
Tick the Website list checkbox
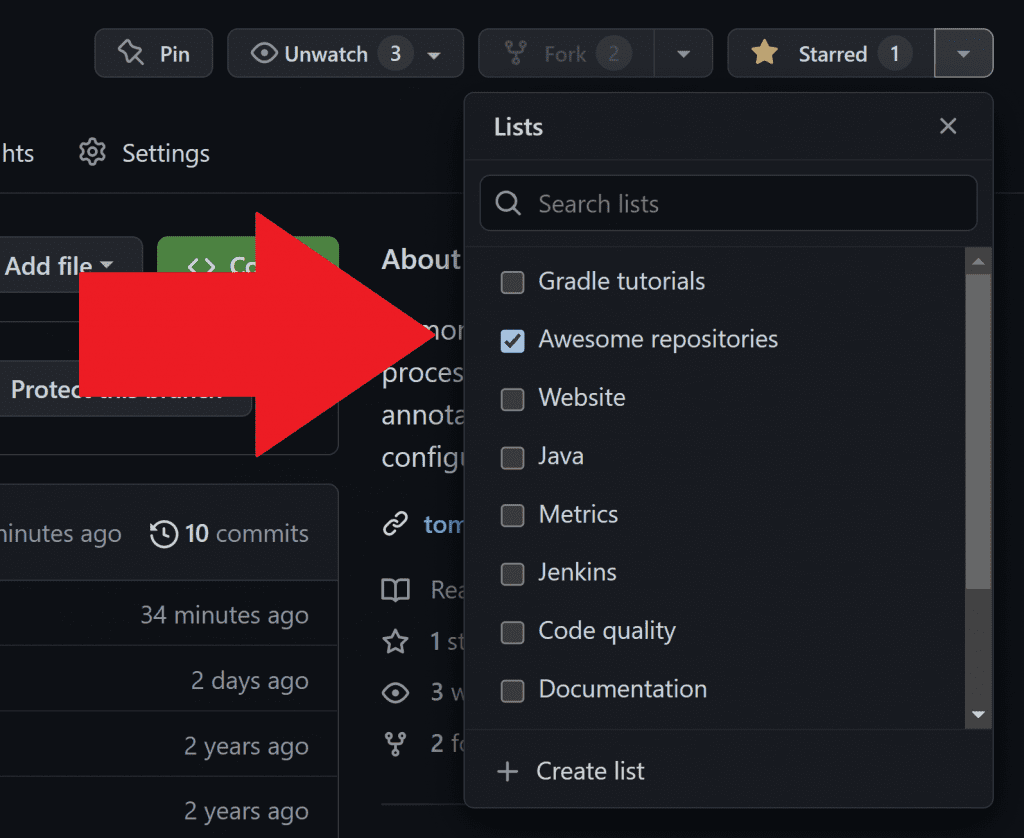point(512,399)
